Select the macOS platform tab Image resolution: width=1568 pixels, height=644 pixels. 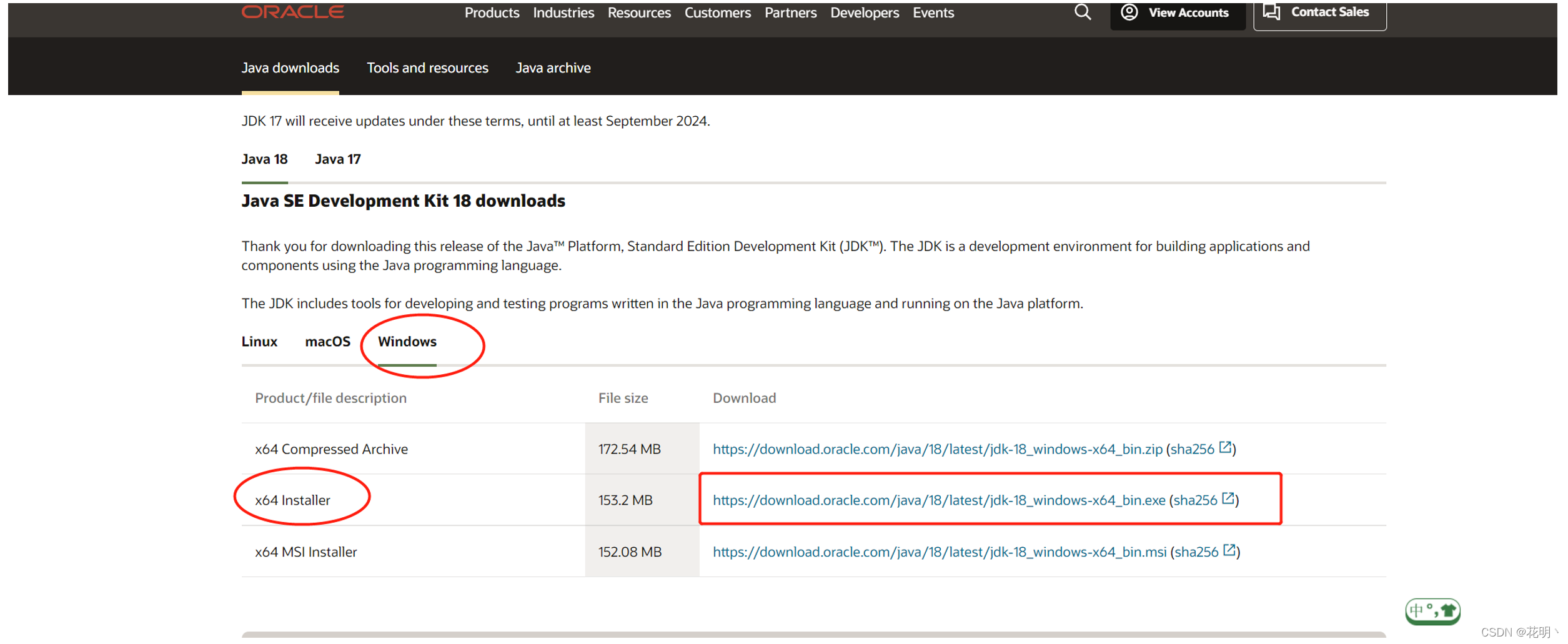pyautogui.click(x=327, y=342)
